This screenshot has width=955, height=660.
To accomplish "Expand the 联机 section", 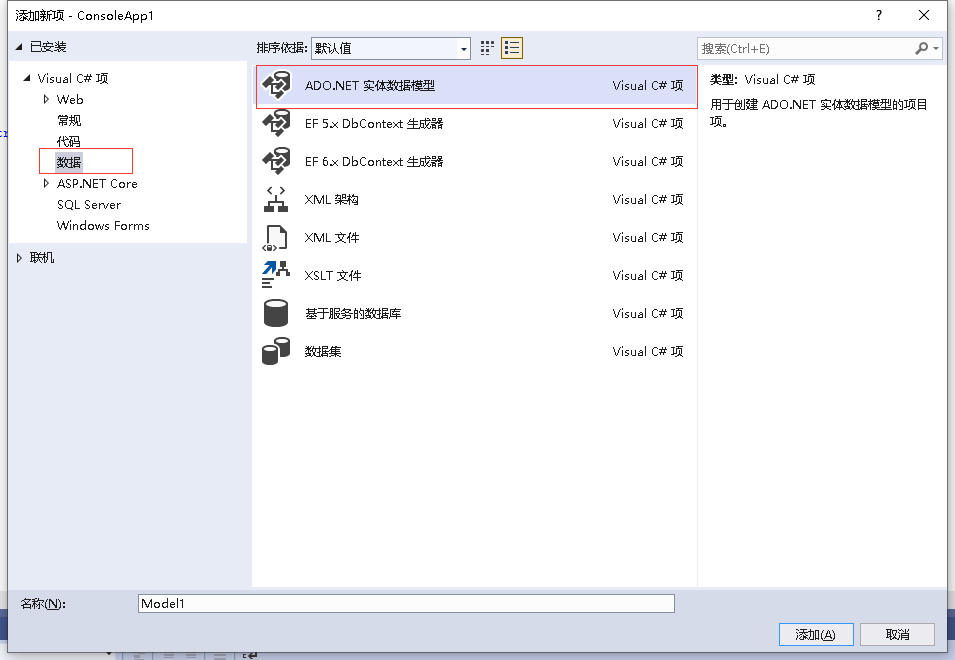I will tap(19, 258).
